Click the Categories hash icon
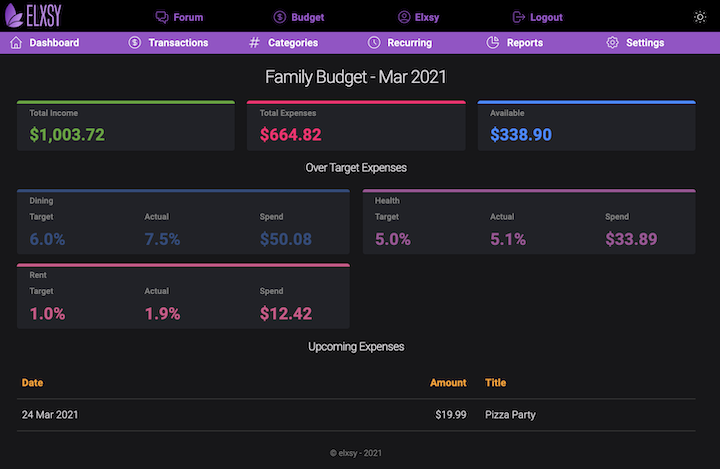 click(x=255, y=43)
